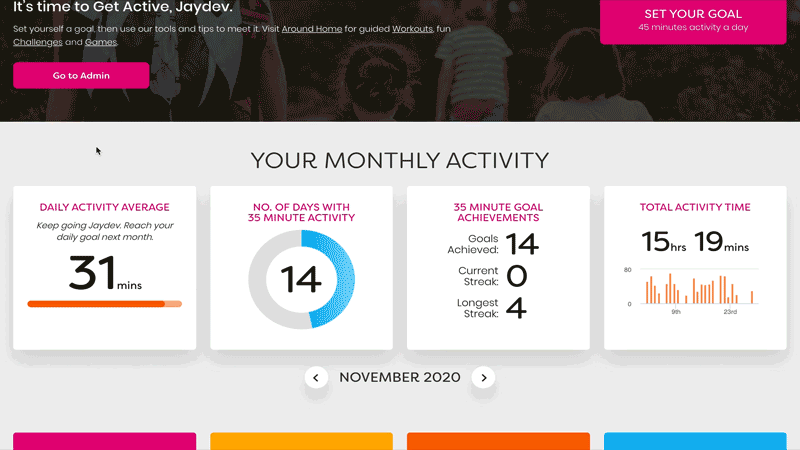This screenshot has height=450, width=800.
Task: Click the blue donut chart showing 14 days
Action: click(302, 279)
